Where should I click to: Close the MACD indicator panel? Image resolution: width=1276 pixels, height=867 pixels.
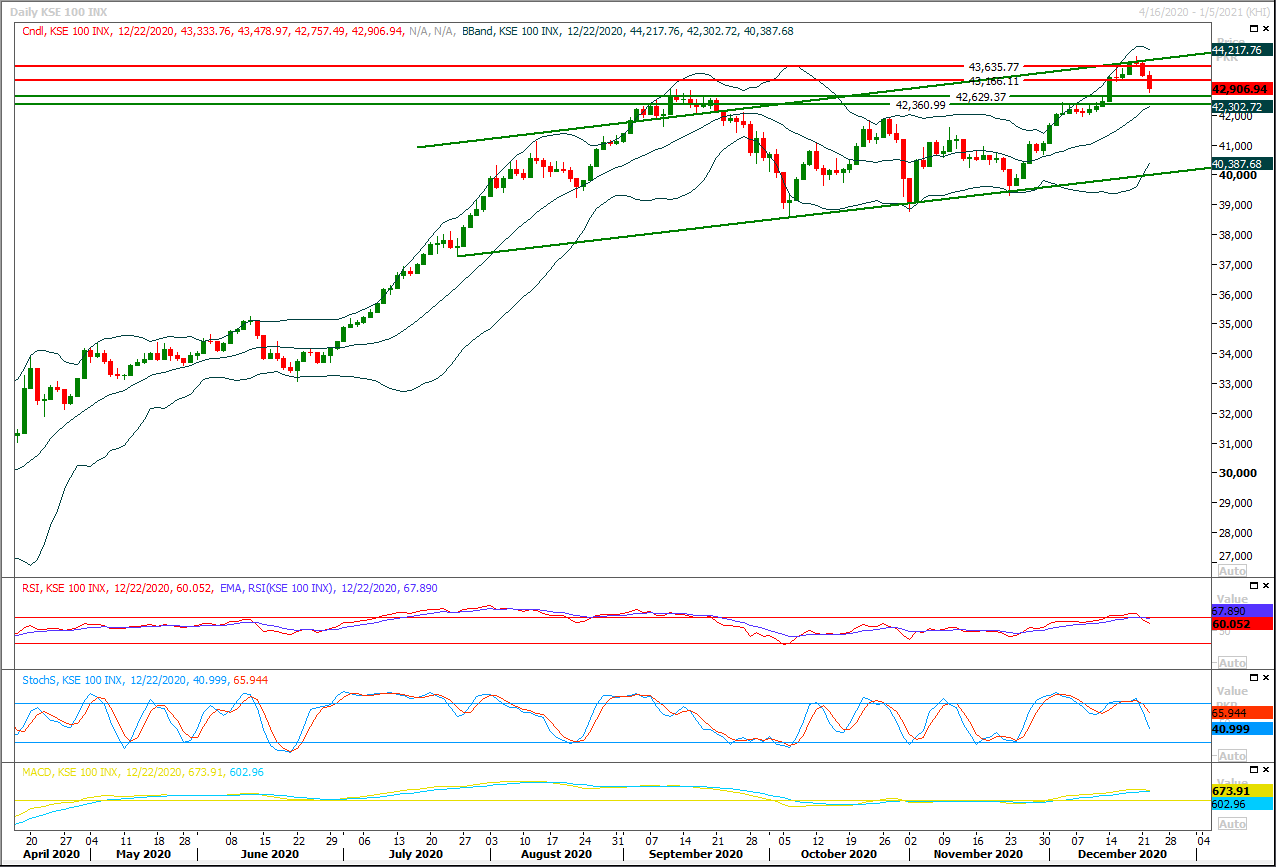(x=1265, y=772)
